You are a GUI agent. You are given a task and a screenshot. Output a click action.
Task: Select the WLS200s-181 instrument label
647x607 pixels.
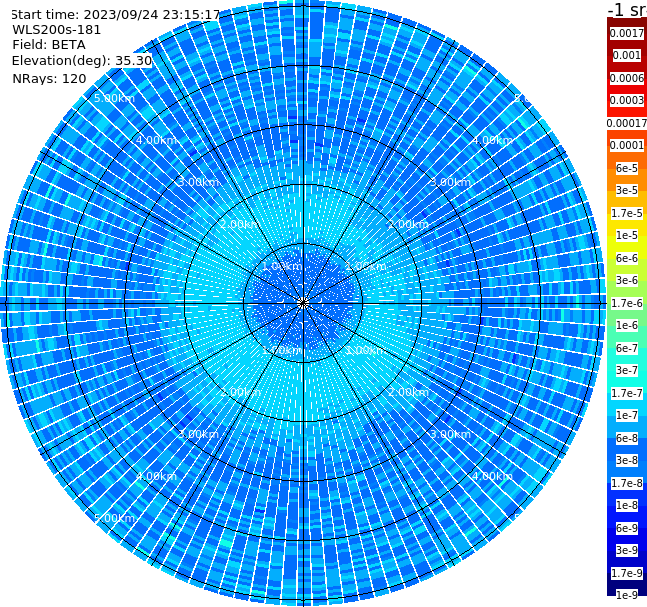click(x=57, y=30)
